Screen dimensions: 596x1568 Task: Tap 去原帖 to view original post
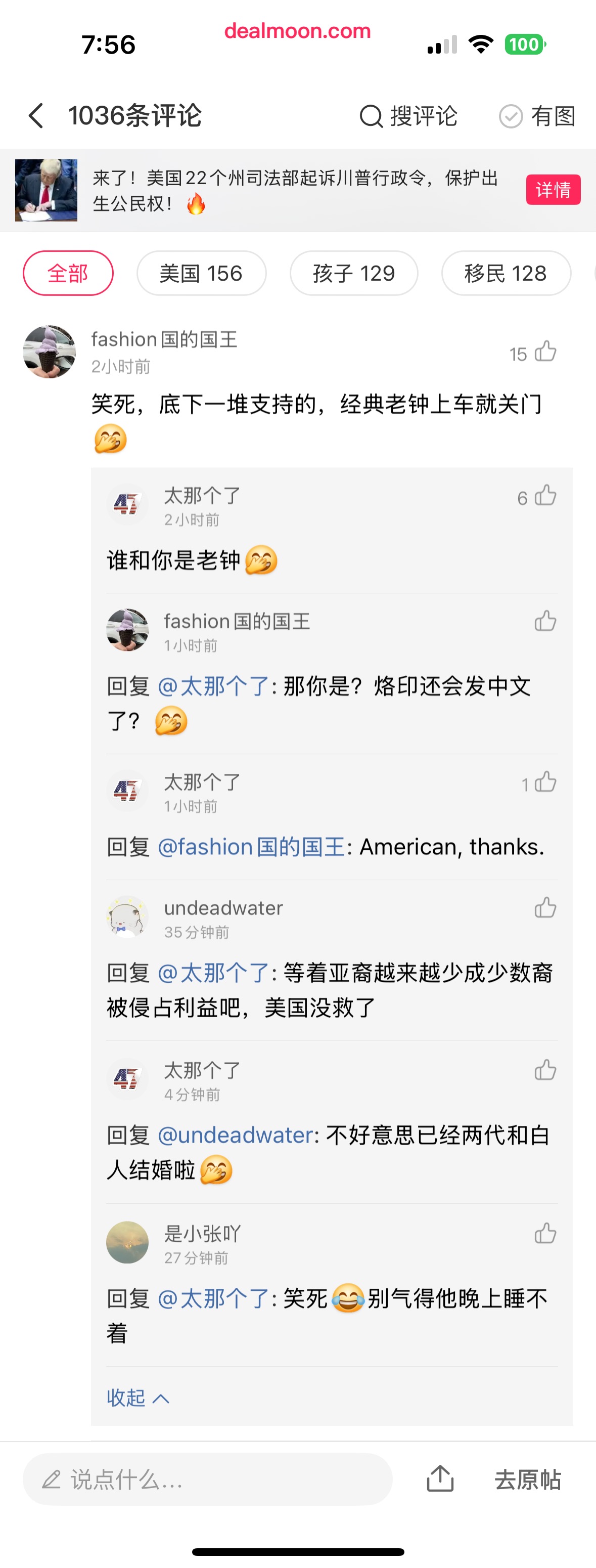(x=527, y=1479)
